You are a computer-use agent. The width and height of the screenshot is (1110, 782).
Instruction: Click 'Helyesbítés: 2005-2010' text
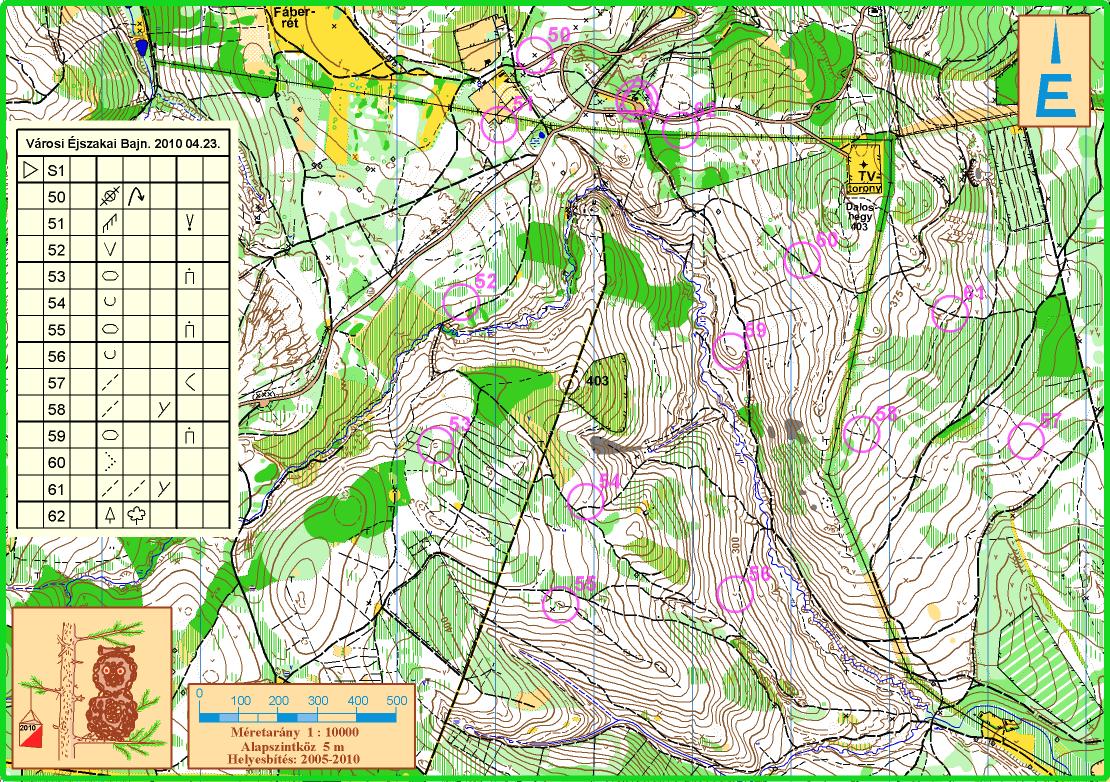(294, 759)
